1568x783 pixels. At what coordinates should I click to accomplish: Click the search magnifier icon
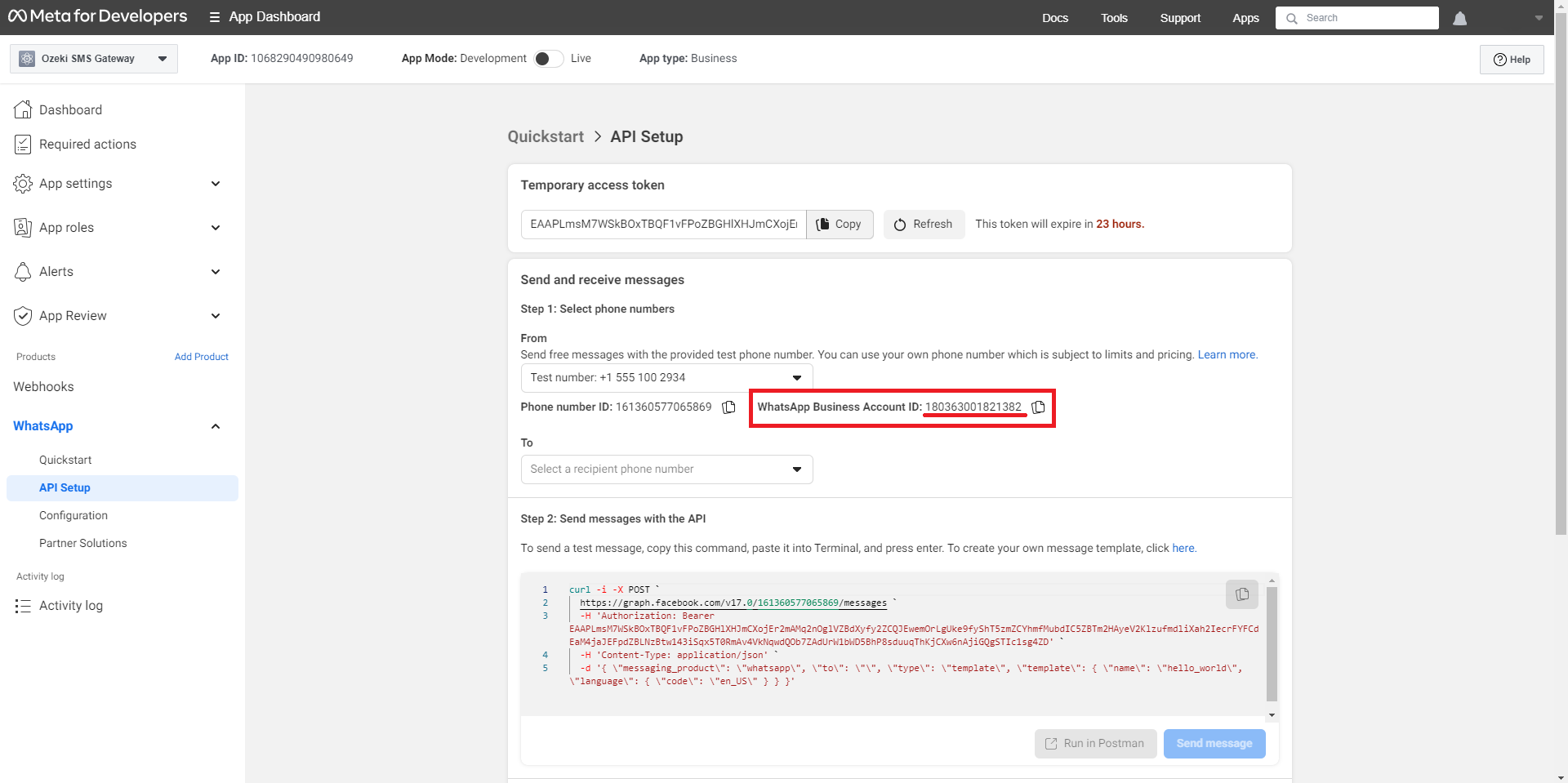click(x=1291, y=18)
